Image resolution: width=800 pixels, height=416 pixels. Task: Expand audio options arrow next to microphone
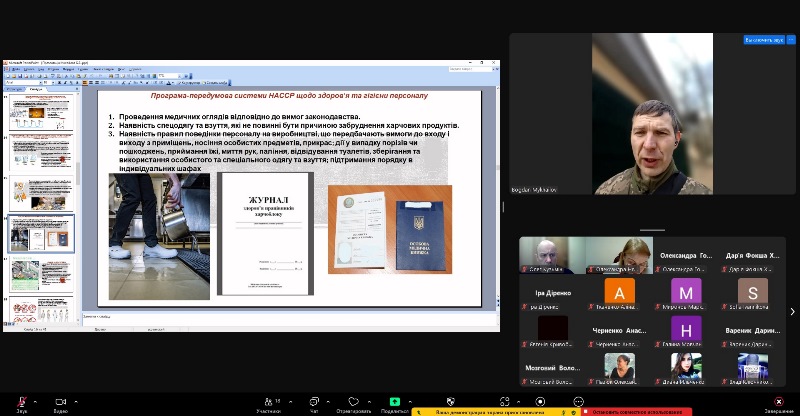(x=37, y=399)
